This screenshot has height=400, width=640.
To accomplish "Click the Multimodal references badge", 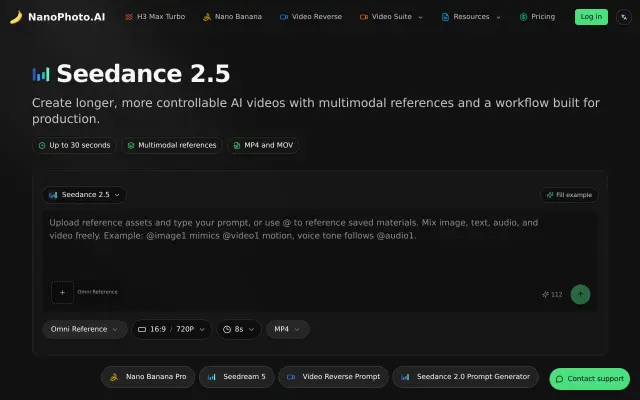I will (x=172, y=145).
